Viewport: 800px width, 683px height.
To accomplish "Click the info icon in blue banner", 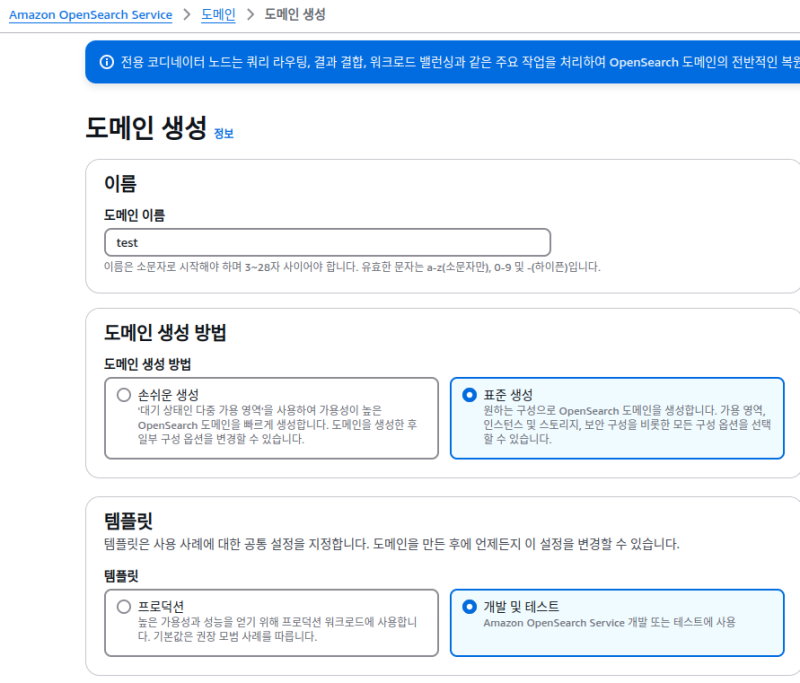I will [x=107, y=62].
